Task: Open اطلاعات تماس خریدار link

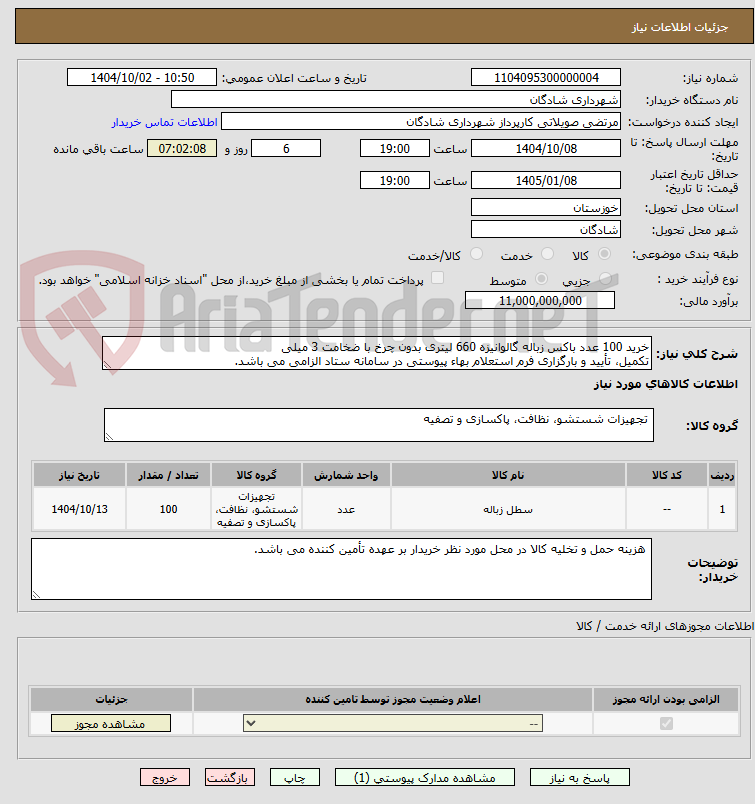Action: (x=165, y=122)
